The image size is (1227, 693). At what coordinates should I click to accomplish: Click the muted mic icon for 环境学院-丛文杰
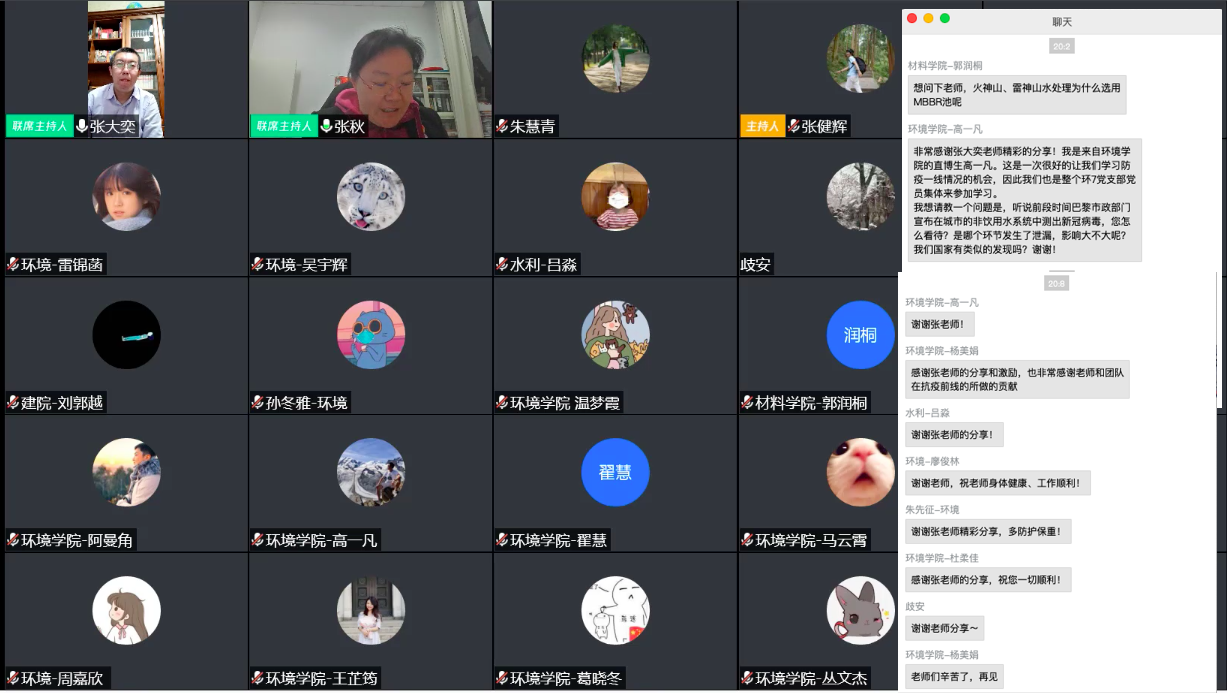[x=747, y=679]
